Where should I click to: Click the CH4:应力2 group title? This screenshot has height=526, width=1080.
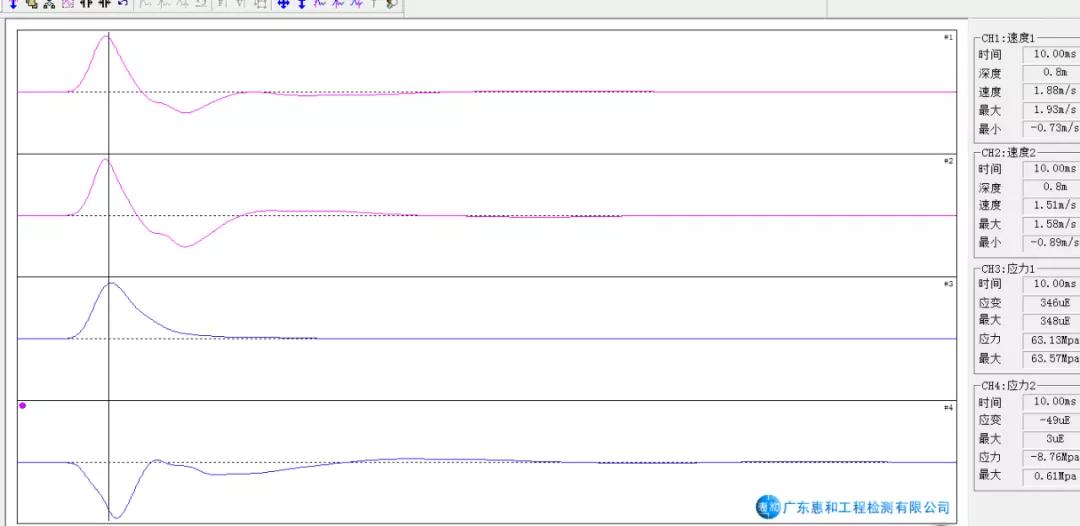click(1008, 386)
